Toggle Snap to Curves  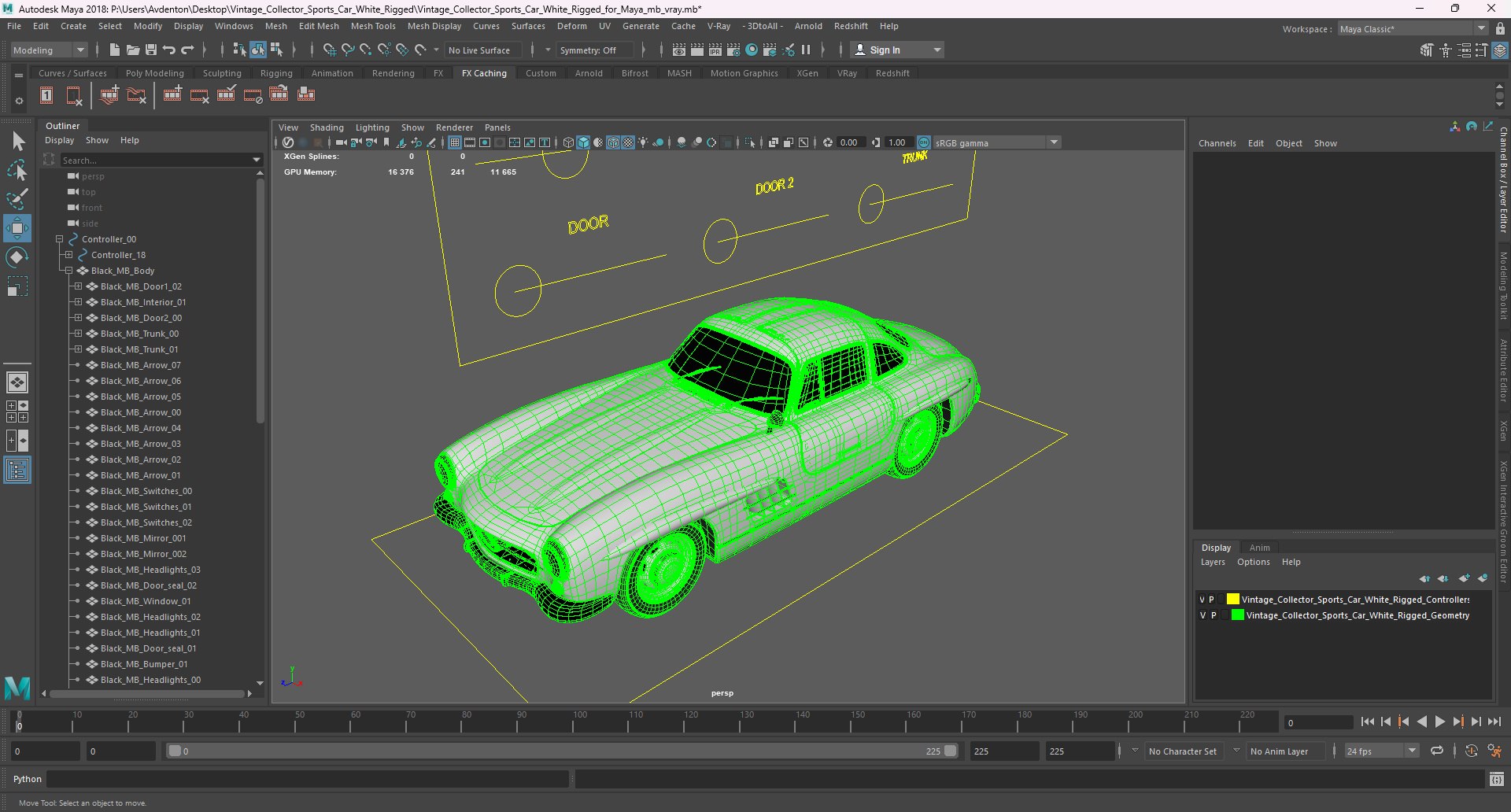point(348,50)
